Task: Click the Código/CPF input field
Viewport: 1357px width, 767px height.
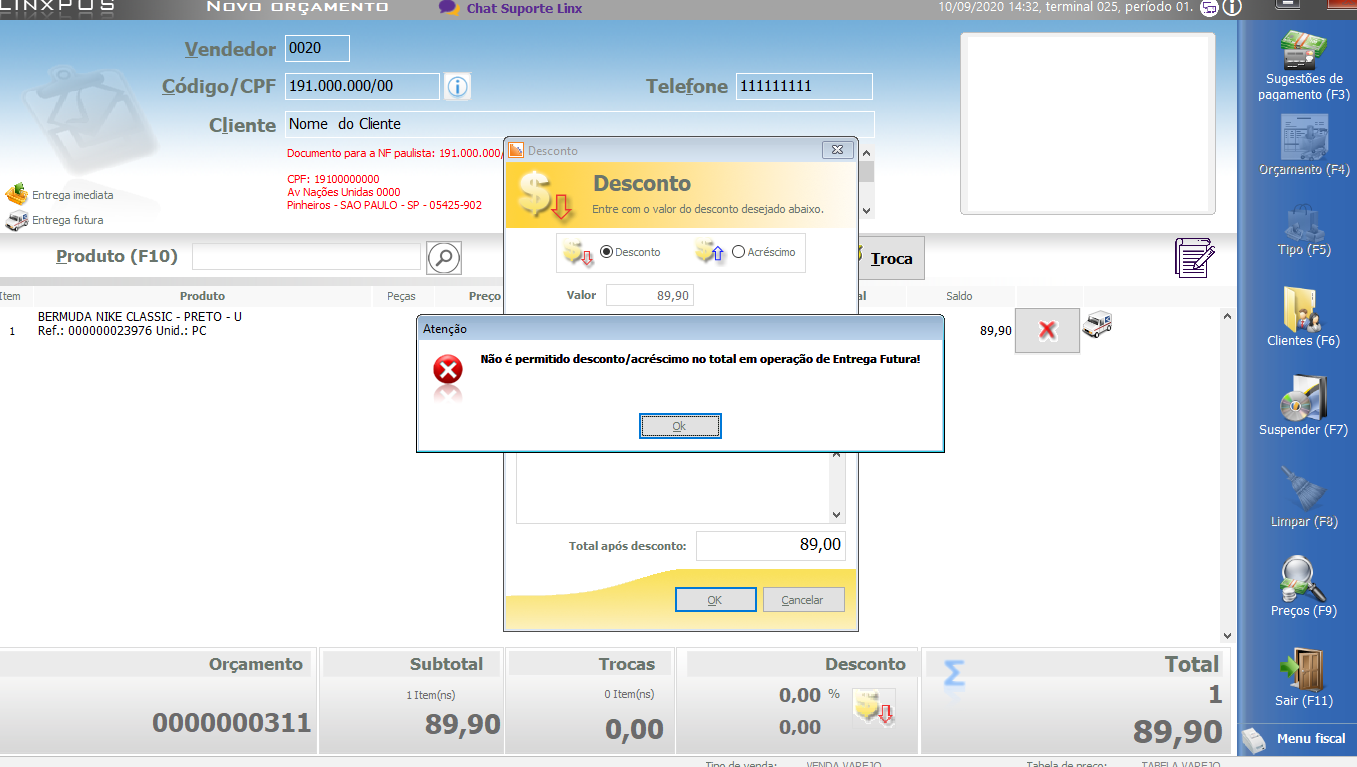Action: click(362, 86)
